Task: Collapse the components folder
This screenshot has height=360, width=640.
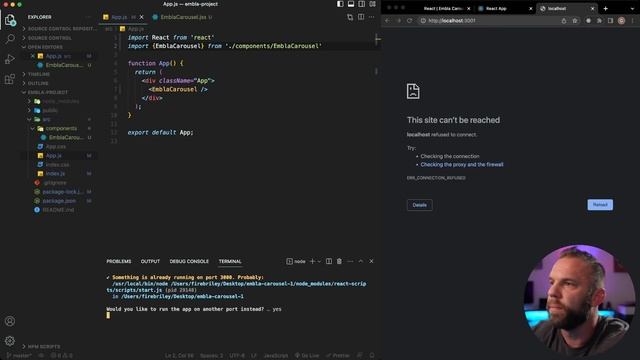Action: [x=60, y=129]
